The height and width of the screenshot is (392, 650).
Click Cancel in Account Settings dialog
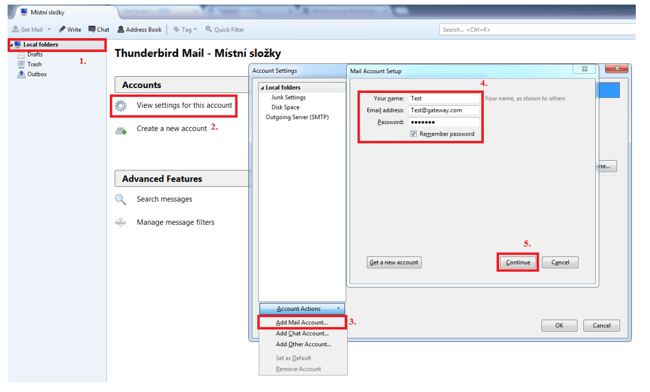[601, 325]
